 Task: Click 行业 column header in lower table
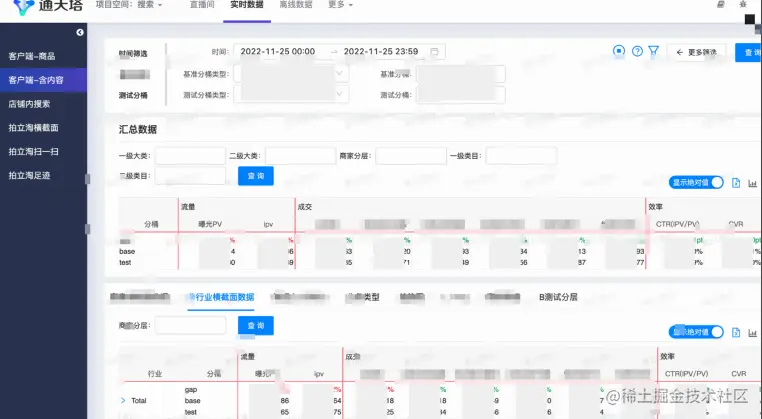(155, 374)
